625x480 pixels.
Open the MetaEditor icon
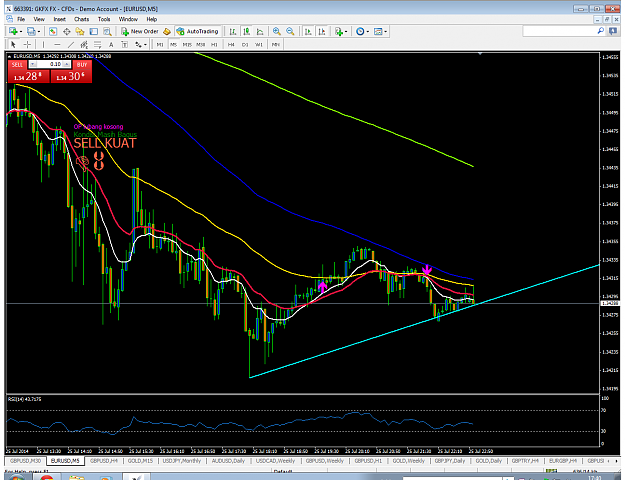pos(167,31)
